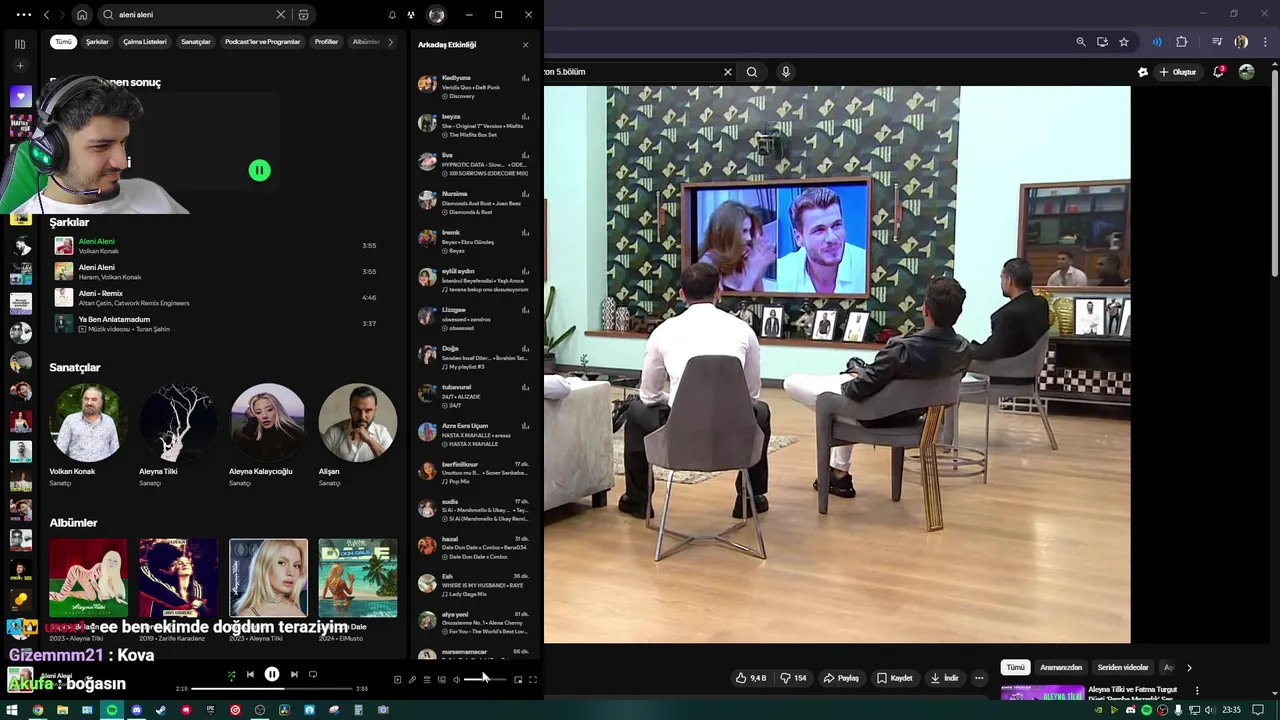The width and height of the screenshot is (1280, 720).
Task: Open the Aleyna Kalaycıoğlu artist card
Action: point(268,435)
